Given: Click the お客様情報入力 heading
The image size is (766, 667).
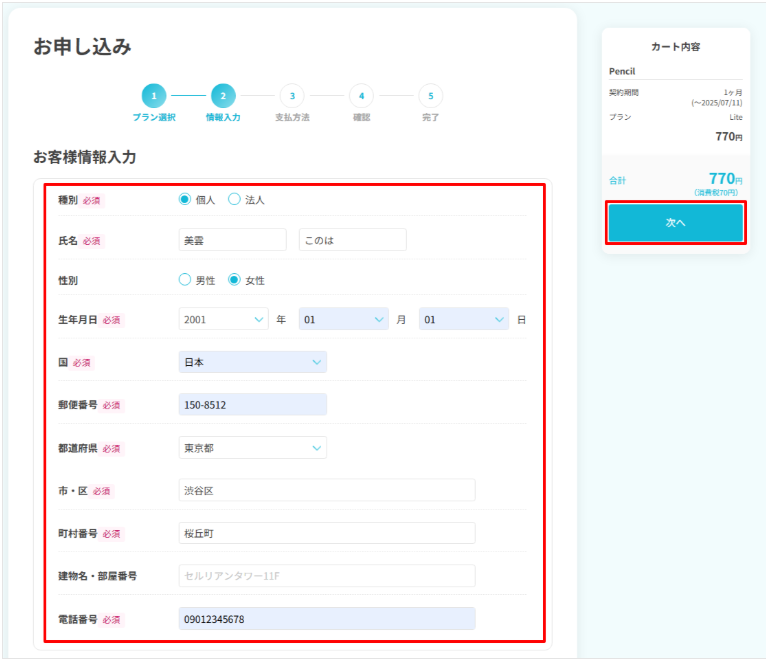Looking at the screenshot, I should pos(85,157).
